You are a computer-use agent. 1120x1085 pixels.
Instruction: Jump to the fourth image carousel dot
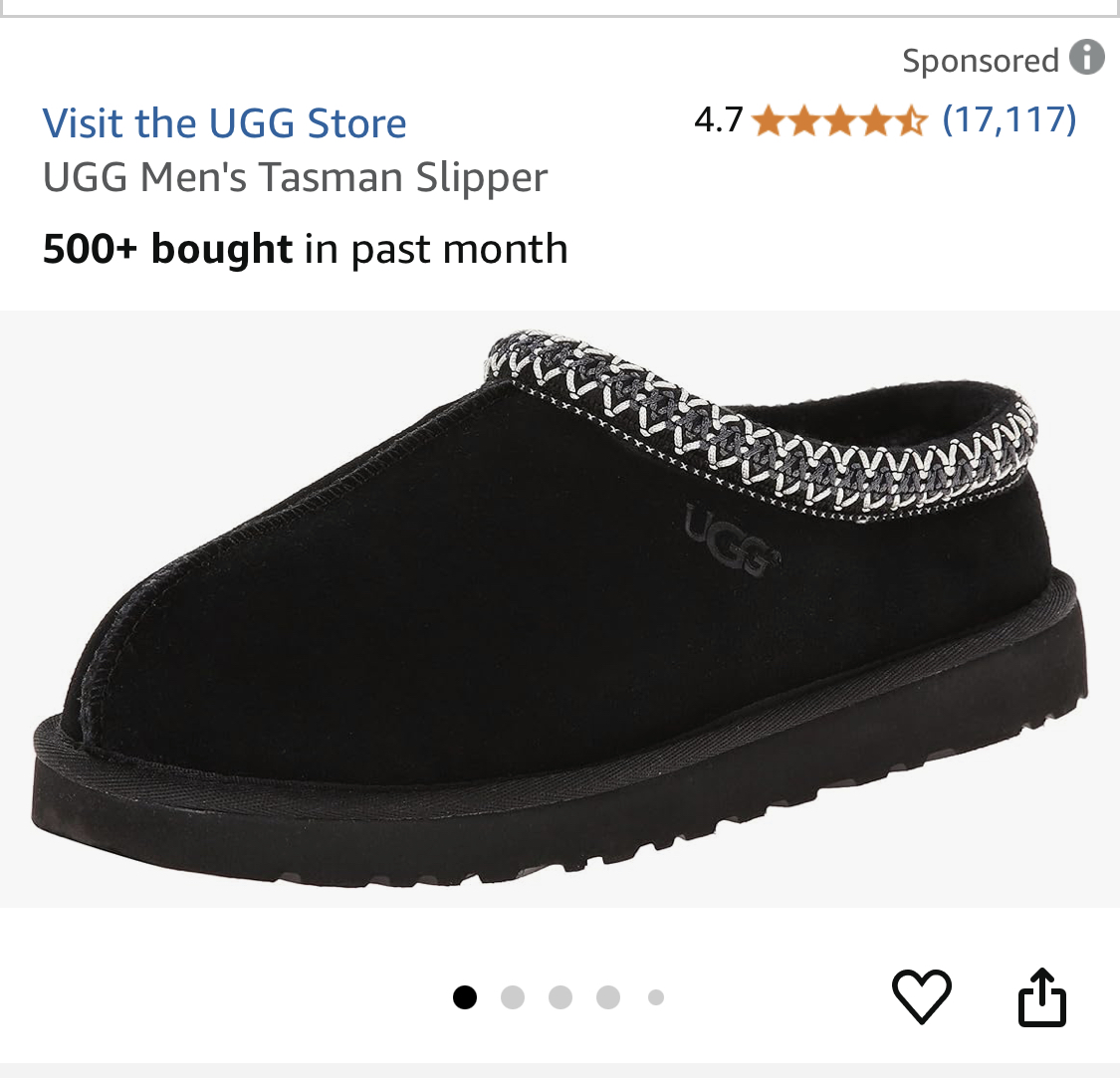pyautogui.click(x=608, y=997)
